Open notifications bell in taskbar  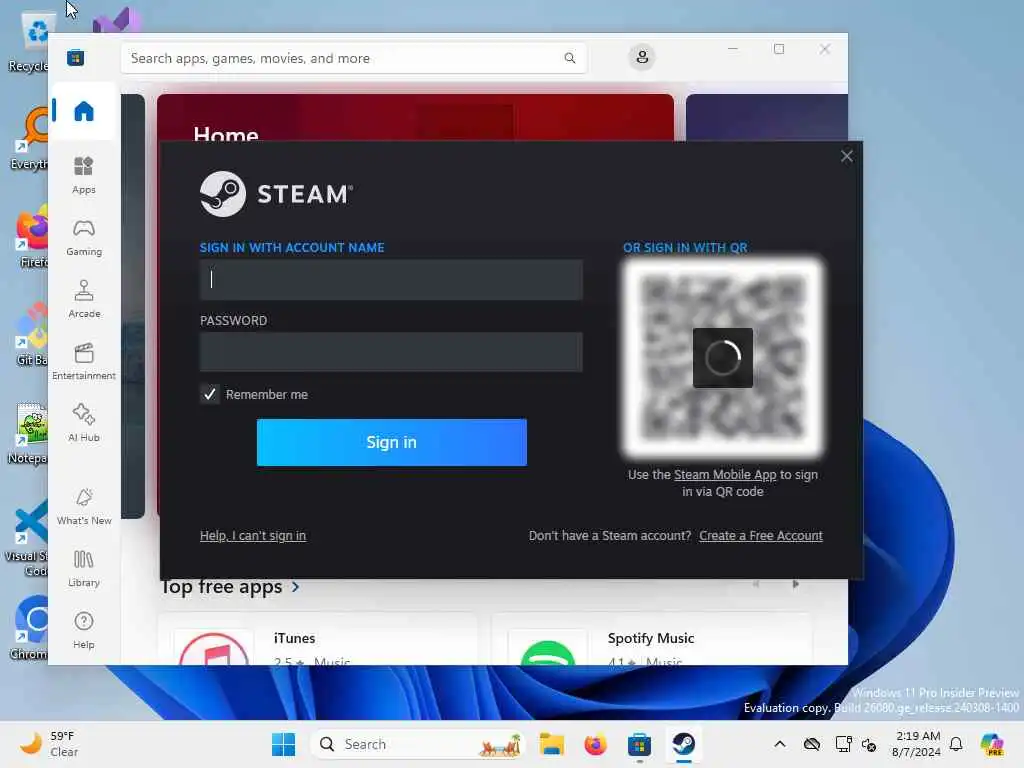coord(956,744)
